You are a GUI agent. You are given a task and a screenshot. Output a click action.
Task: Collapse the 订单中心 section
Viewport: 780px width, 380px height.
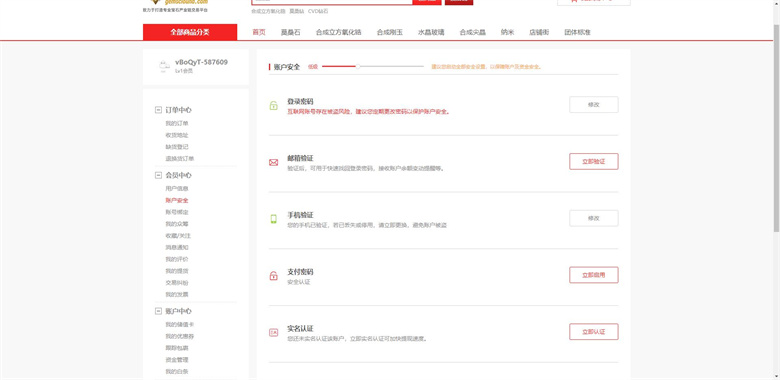click(x=158, y=110)
